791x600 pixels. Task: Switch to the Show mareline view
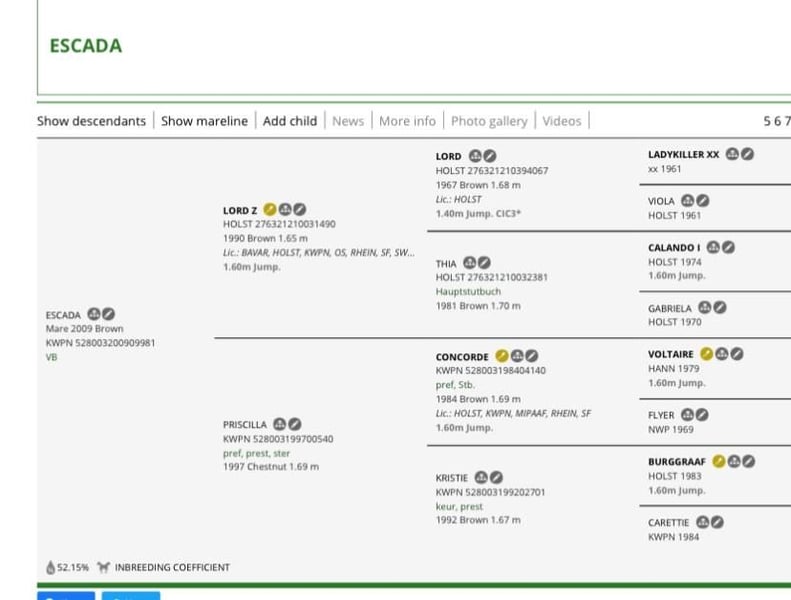tap(204, 121)
